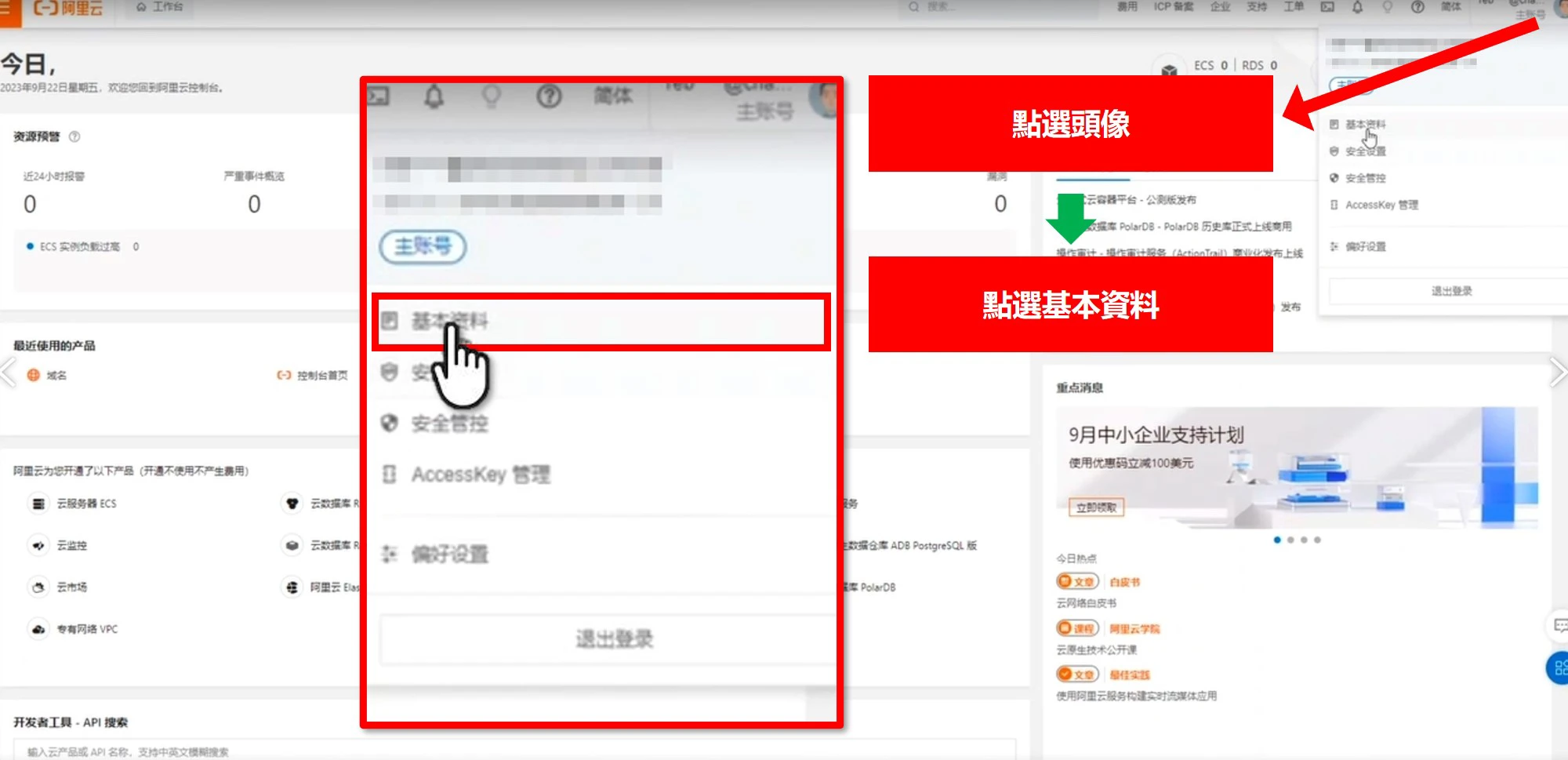Focus the 搜索 search box in top navigation bar

point(1001,7)
